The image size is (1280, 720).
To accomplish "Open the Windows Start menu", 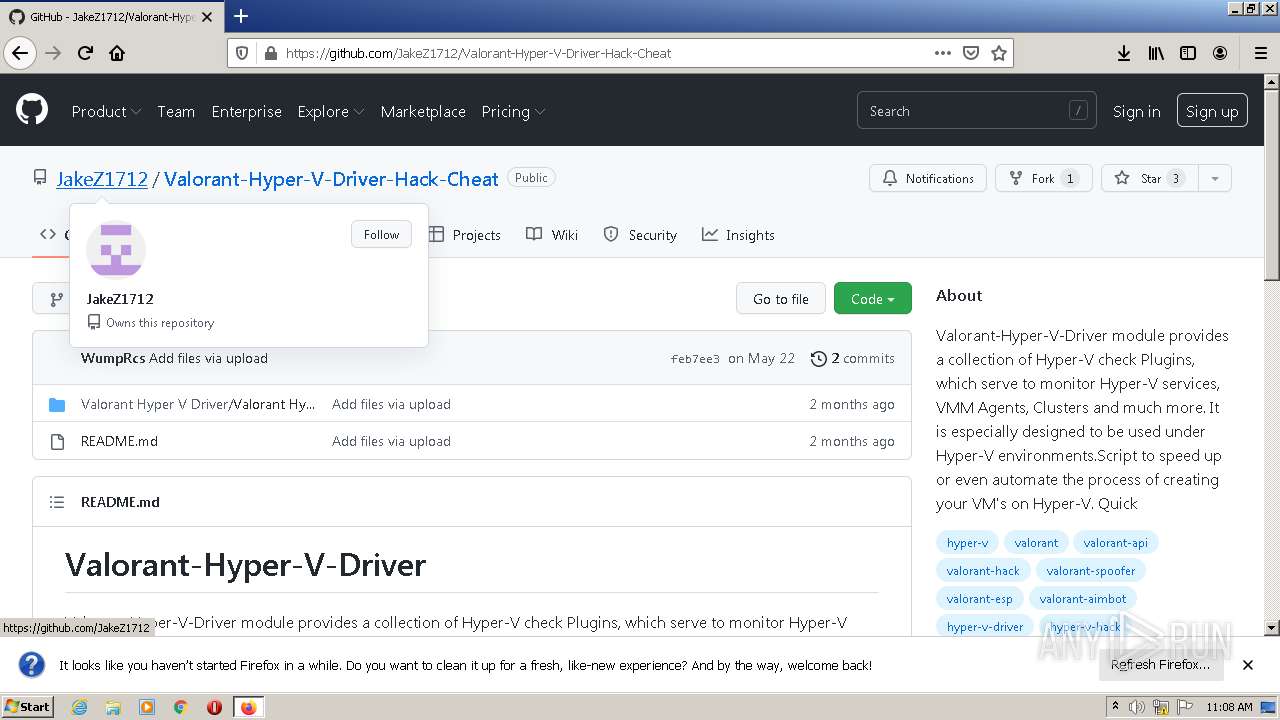I will (x=27, y=707).
